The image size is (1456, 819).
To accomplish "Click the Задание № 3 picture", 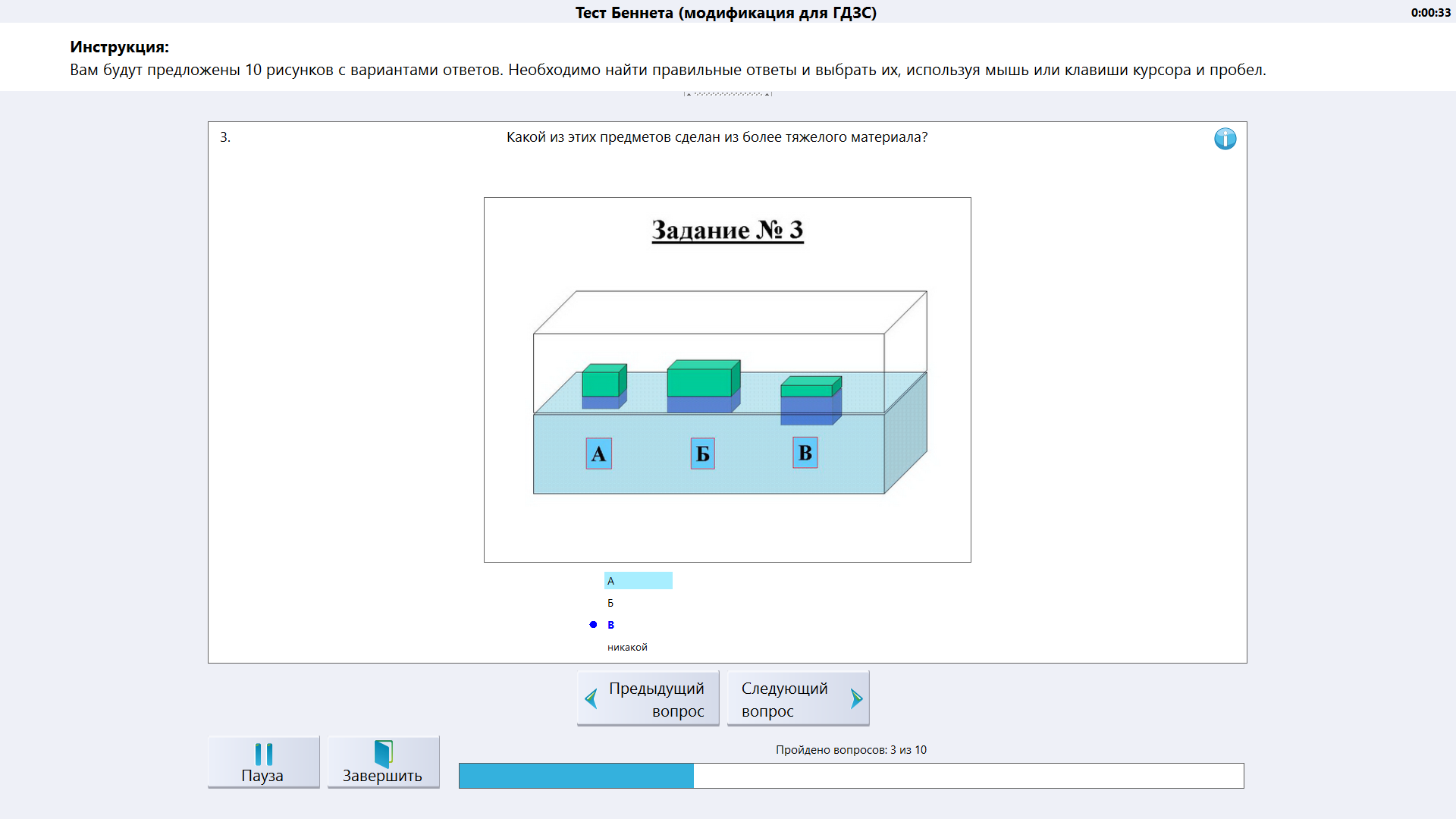I will coord(727,380).
